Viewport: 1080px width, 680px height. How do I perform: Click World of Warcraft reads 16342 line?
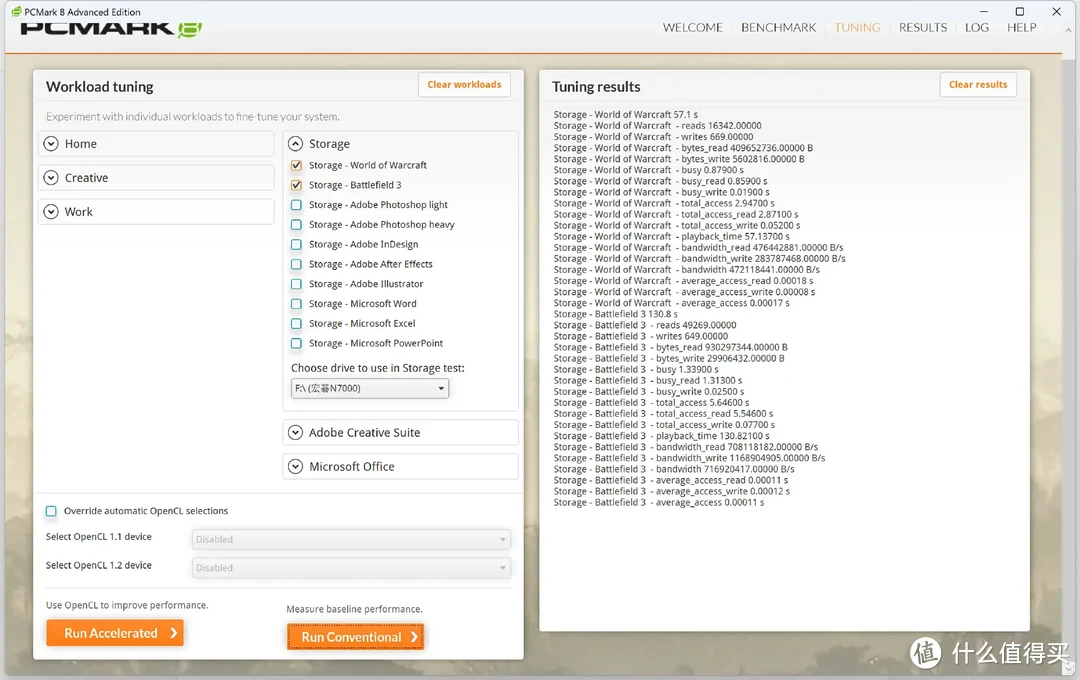(x=658, y=125)
